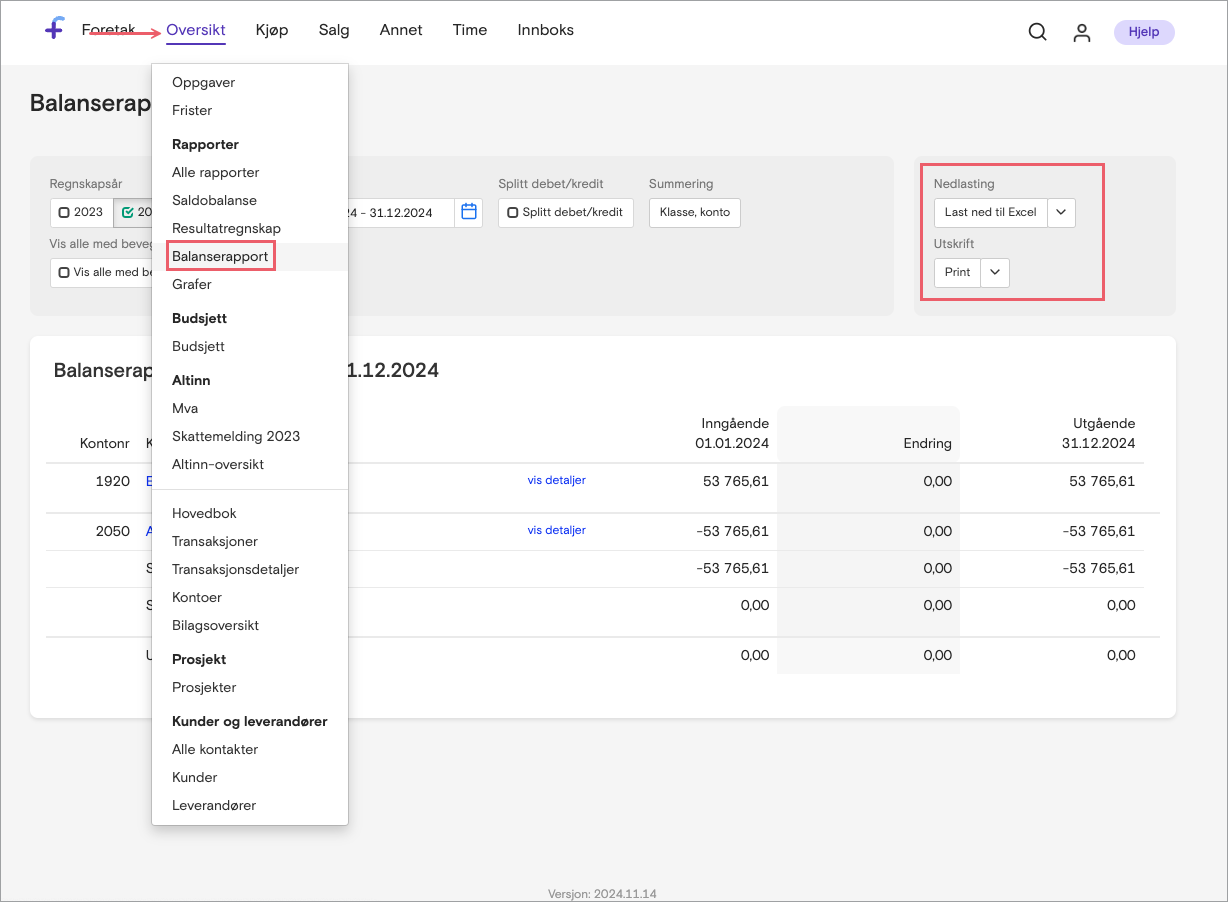Open the Kjøp menu

point(272,30)
